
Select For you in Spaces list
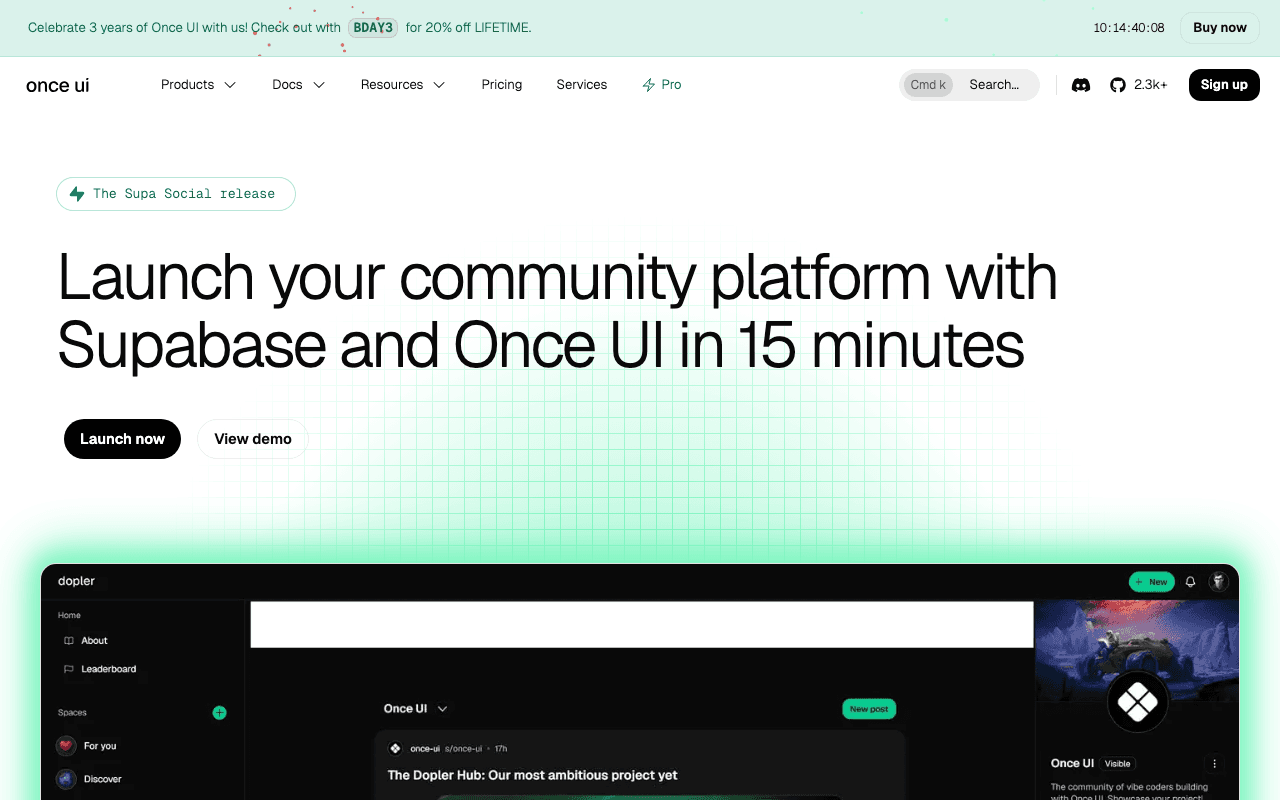coord(100,746)
